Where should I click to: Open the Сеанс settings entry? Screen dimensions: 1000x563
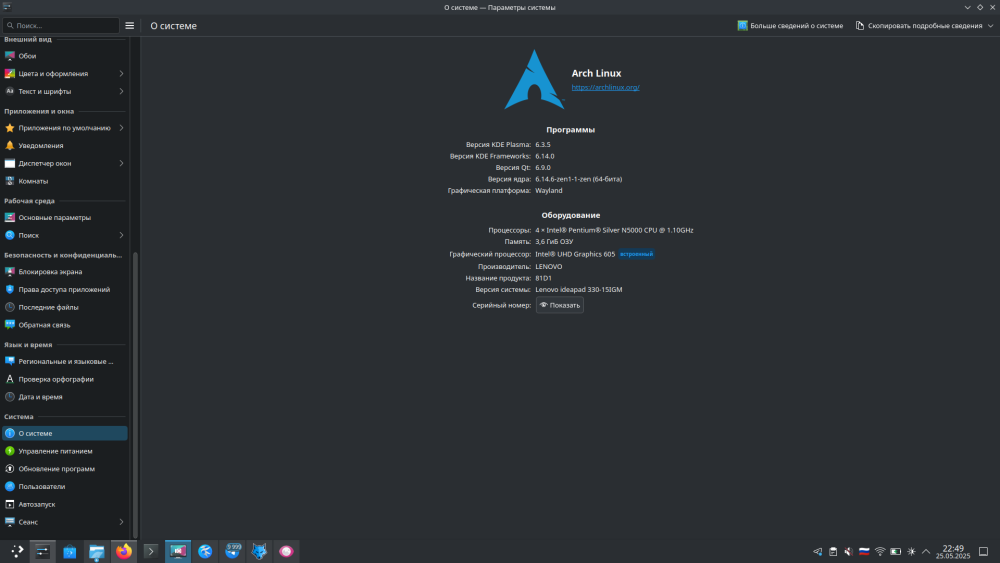65,522
